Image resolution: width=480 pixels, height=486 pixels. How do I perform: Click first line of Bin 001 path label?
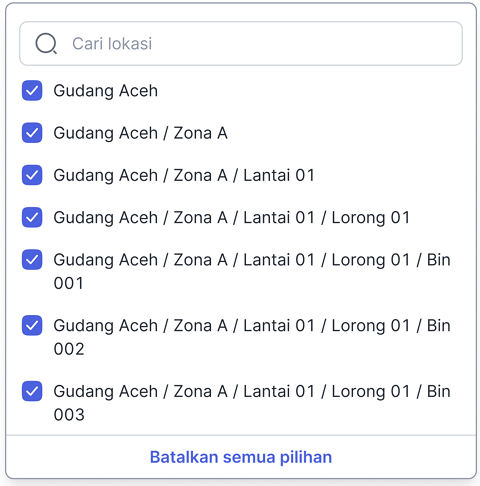click(x=252, y=260)
